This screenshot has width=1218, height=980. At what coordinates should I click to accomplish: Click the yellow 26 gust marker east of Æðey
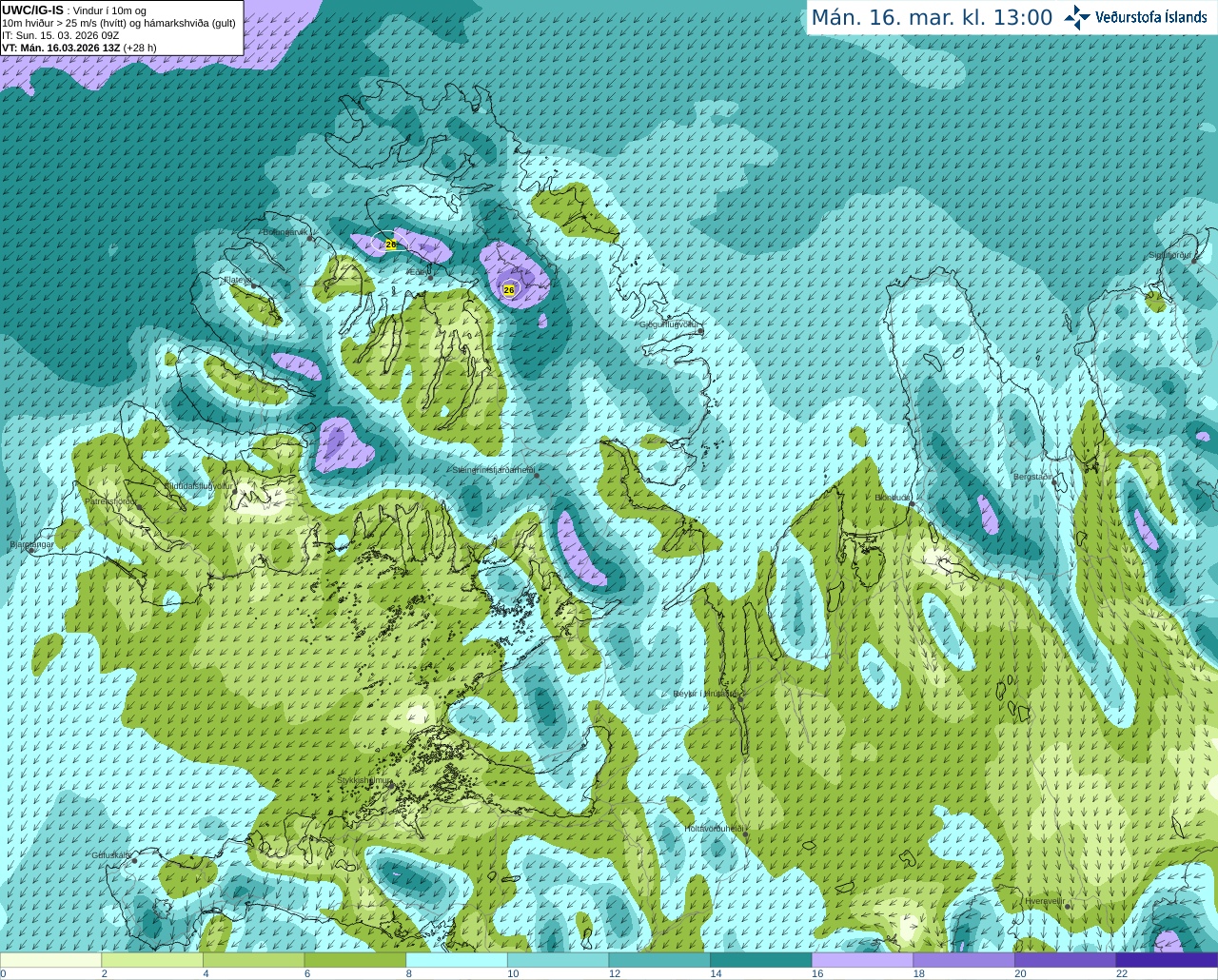point(509,289)
